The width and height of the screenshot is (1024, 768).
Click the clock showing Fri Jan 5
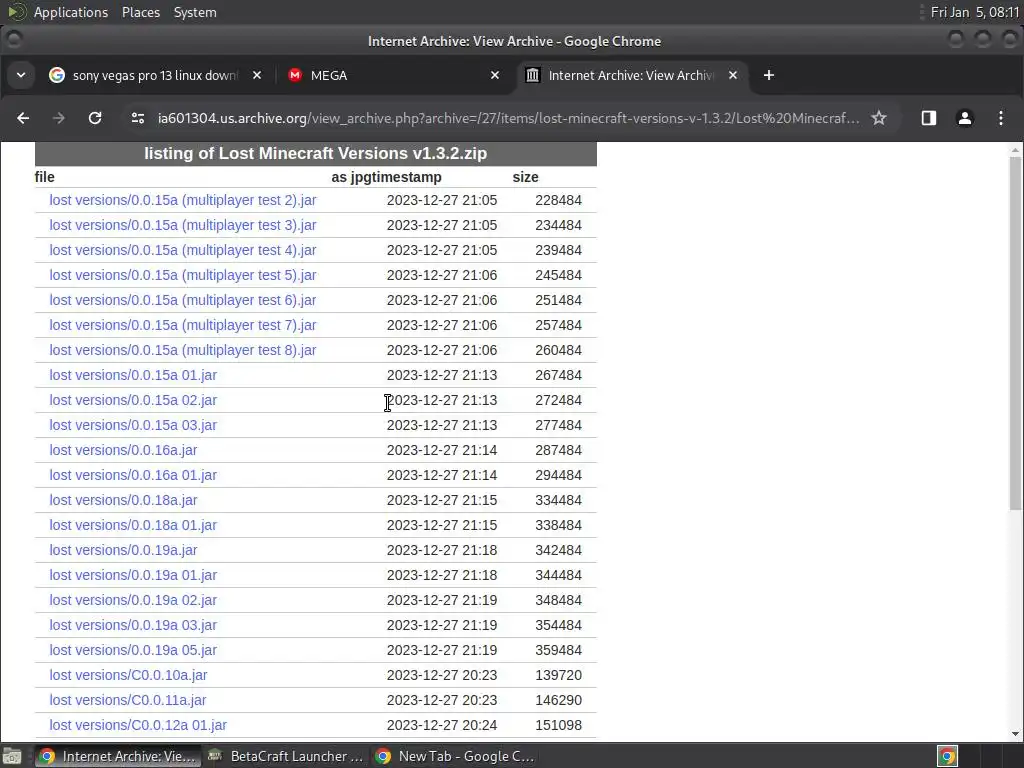974,12
